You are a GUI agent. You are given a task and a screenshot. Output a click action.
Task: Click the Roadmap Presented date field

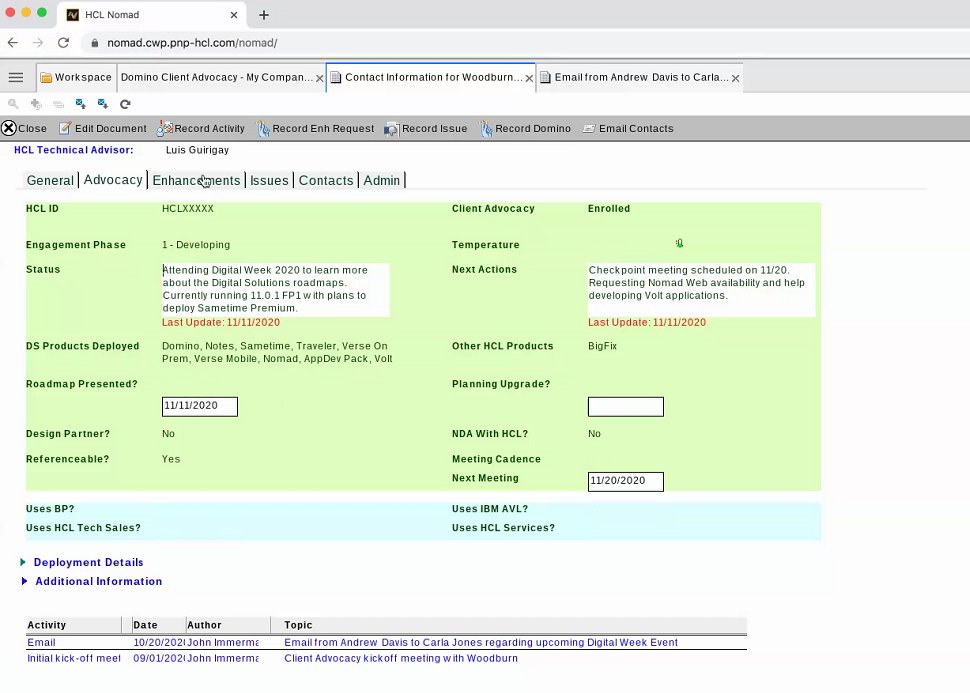[x=200, y=407]
